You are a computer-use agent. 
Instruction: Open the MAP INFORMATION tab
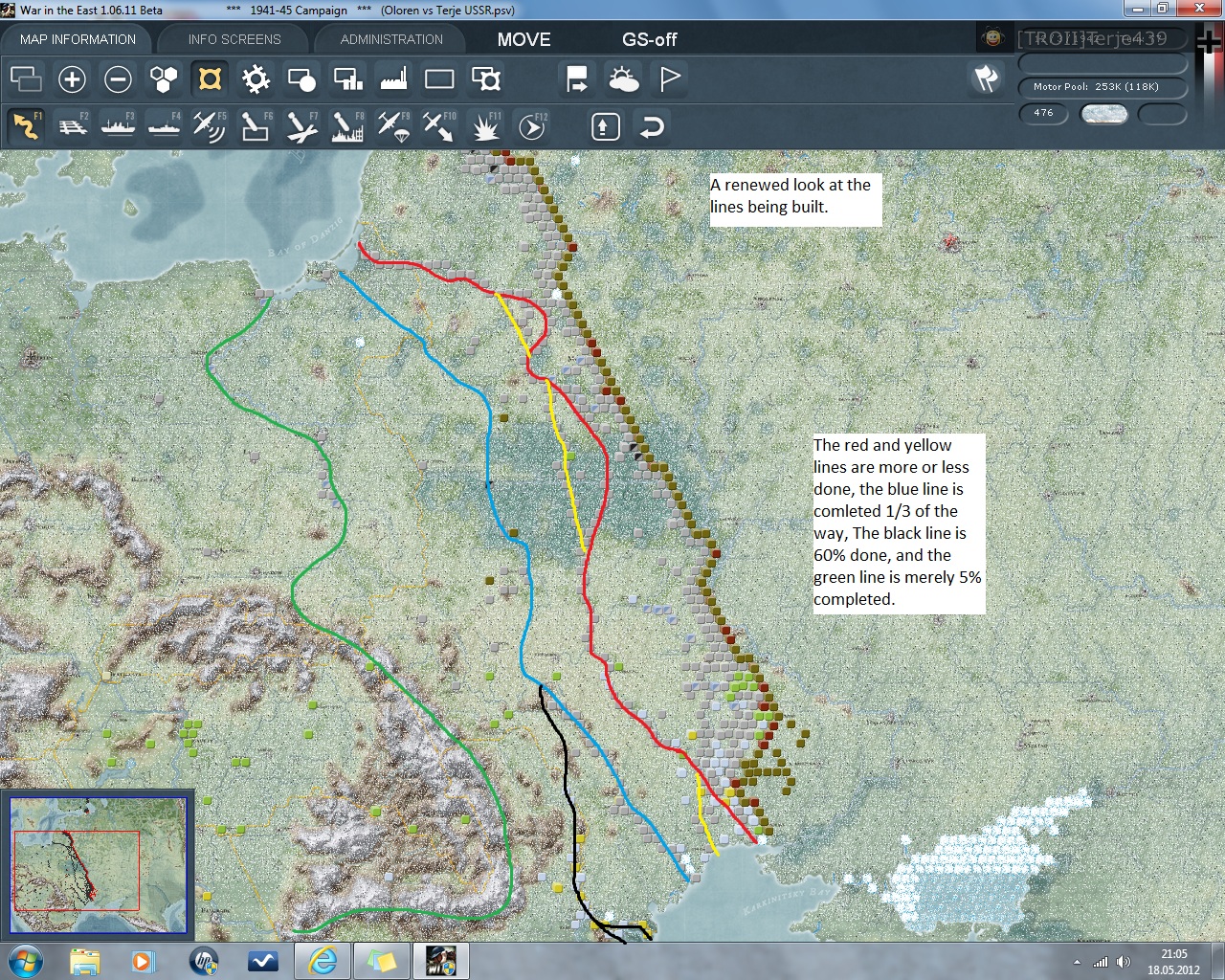78,39
